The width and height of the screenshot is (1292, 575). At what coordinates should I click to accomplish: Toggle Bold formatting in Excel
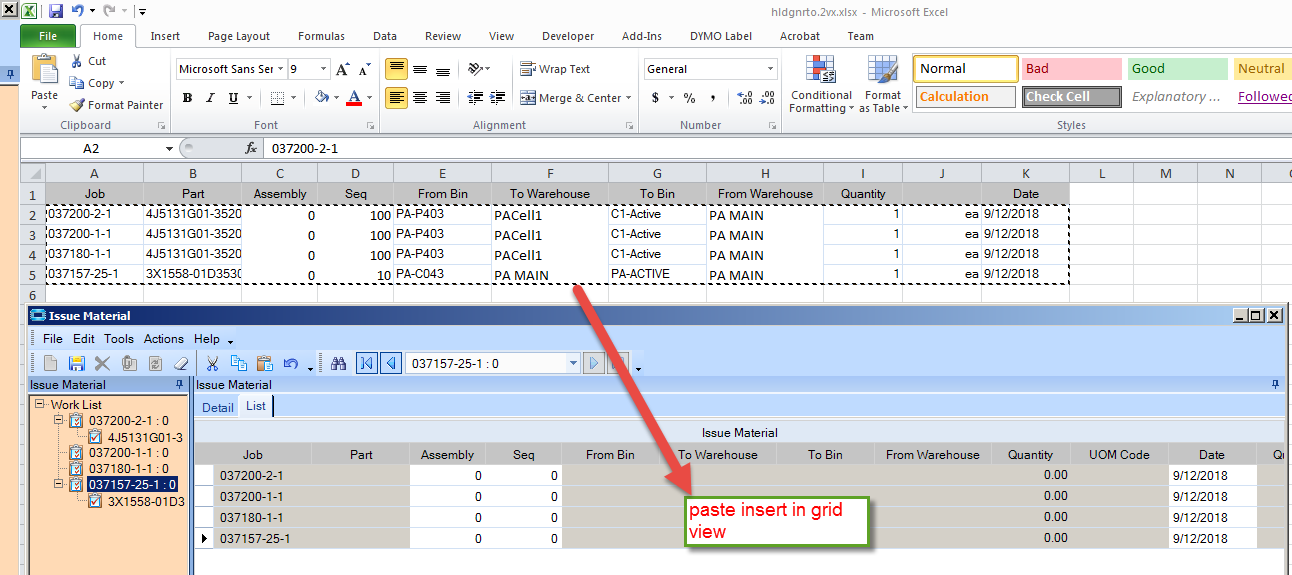point(187,98)
